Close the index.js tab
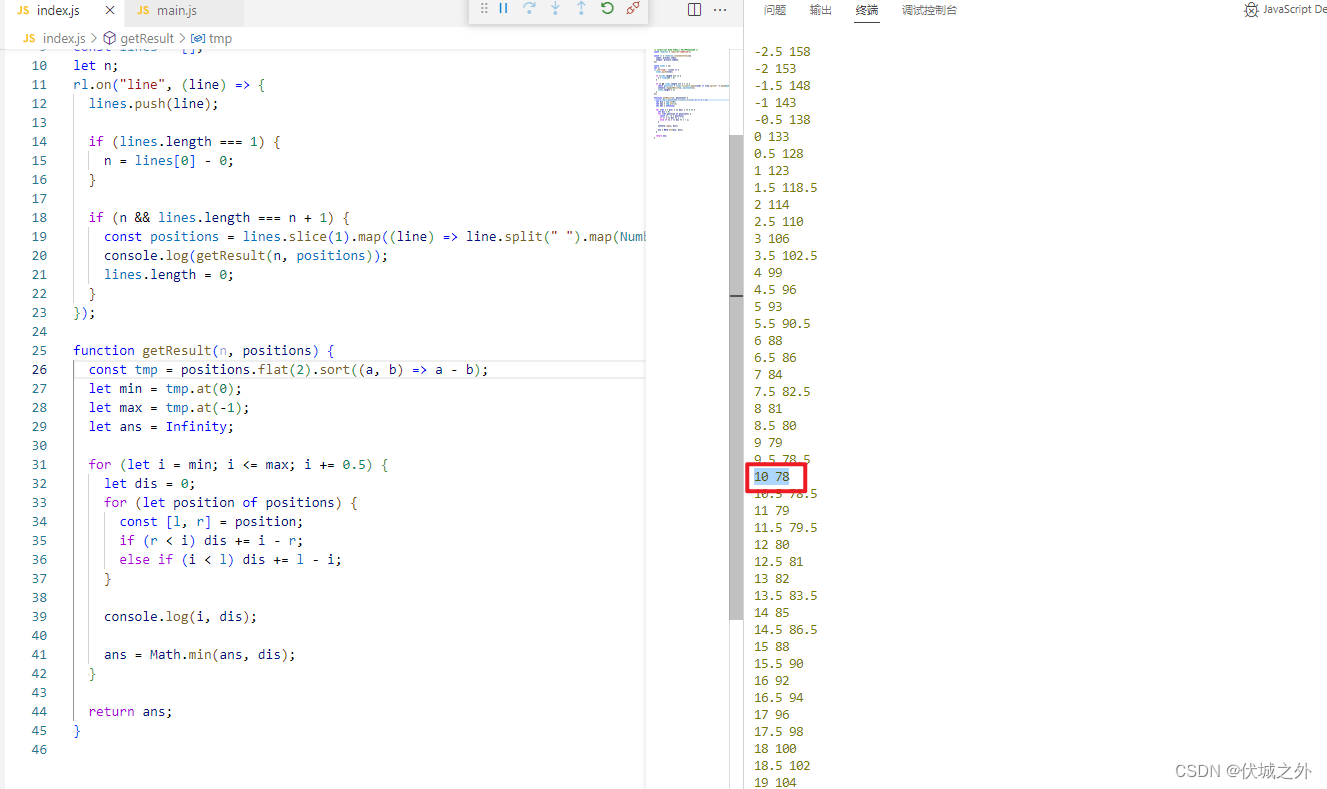1327x789 pixels. (110, 11)
